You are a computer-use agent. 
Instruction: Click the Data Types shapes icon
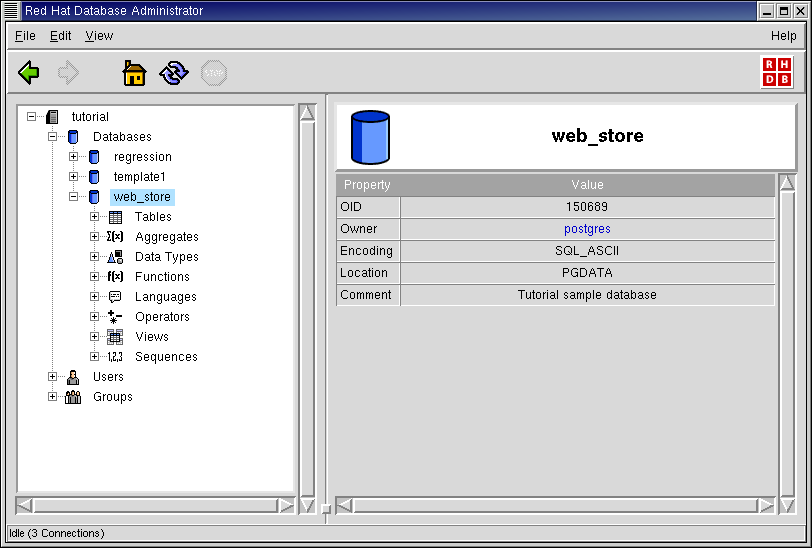pyautogui.click(x=115, y=256)
